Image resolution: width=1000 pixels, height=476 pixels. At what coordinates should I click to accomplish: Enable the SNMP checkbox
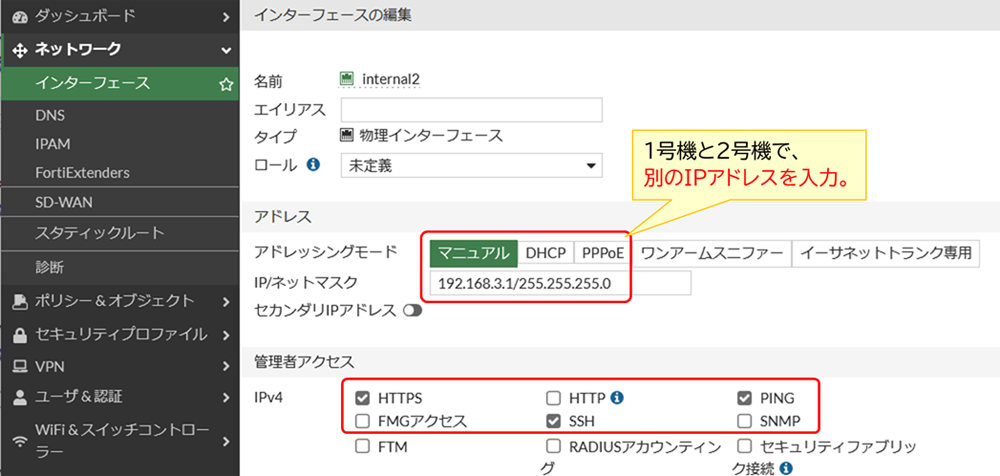pos(744,421)
